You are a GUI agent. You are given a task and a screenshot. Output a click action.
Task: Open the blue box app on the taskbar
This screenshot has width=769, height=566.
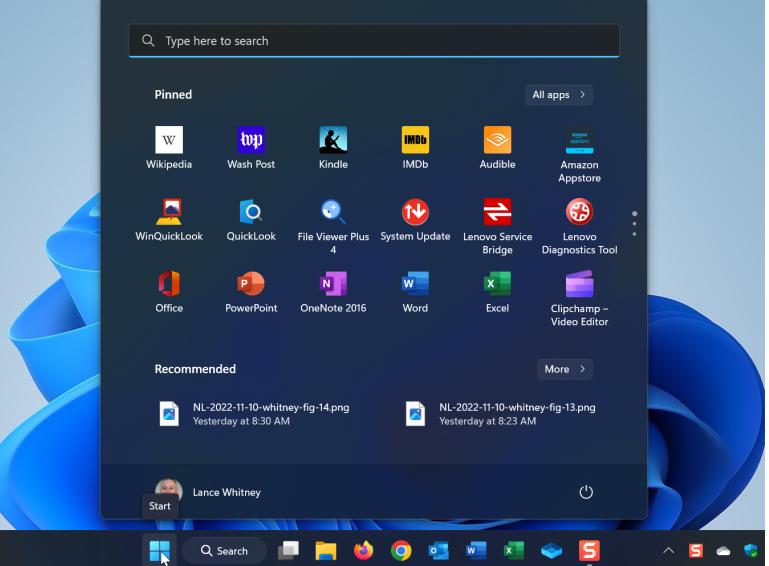click(x=551, y=551)
